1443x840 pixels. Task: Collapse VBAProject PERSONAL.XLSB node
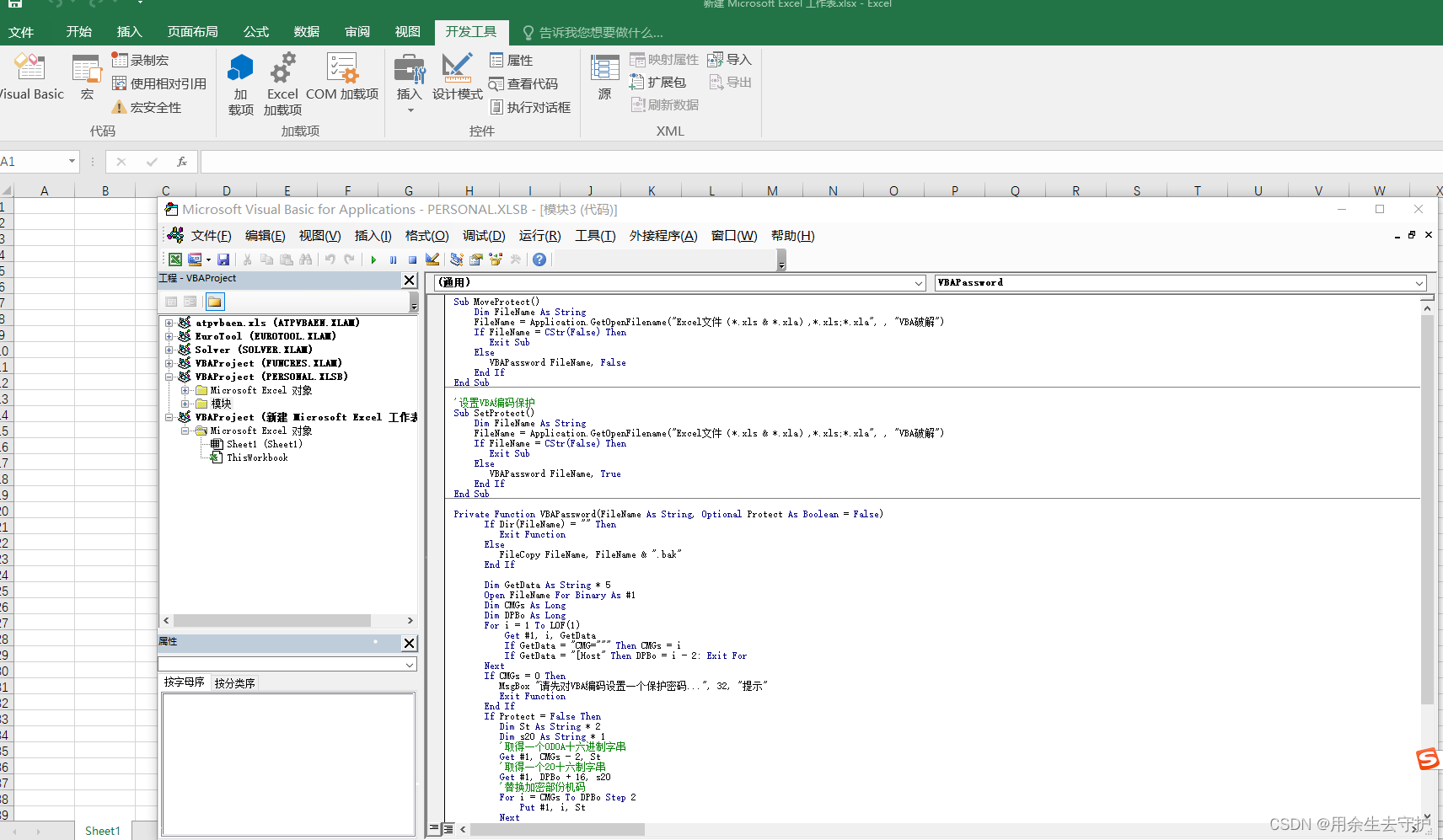(x=169, y=377)
